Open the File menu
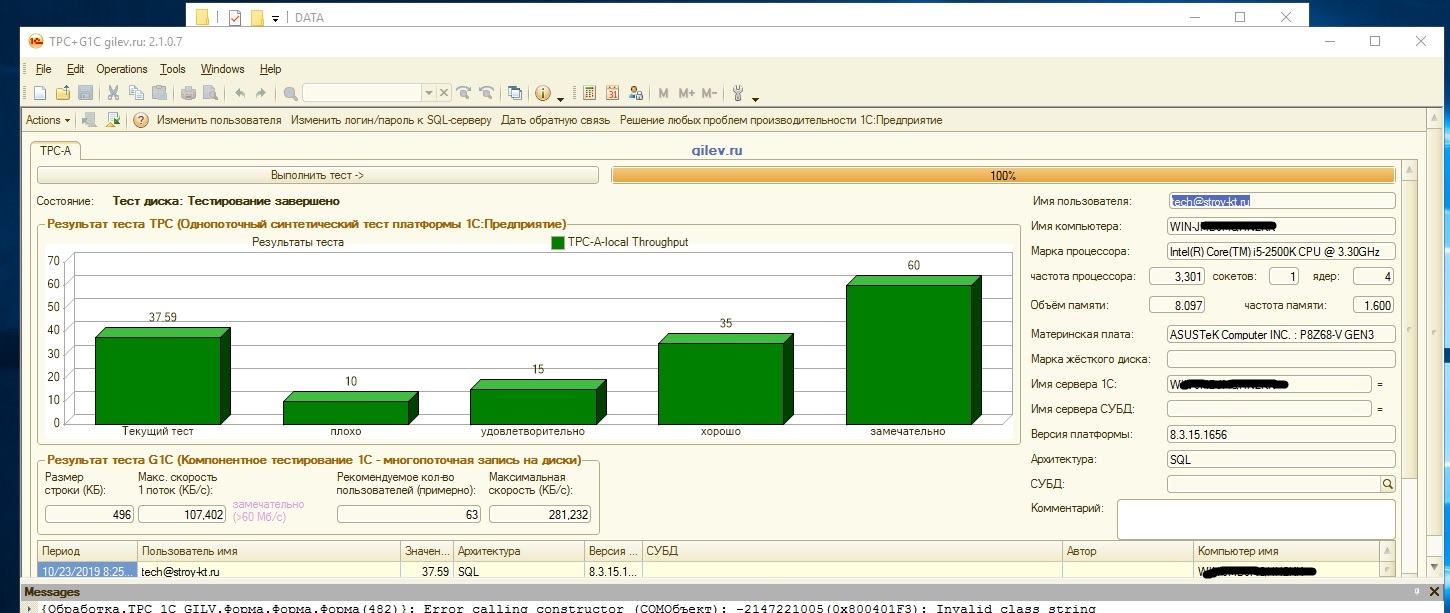The height and width of the screenshot is (613, 1450). click(x=43, y=69)
